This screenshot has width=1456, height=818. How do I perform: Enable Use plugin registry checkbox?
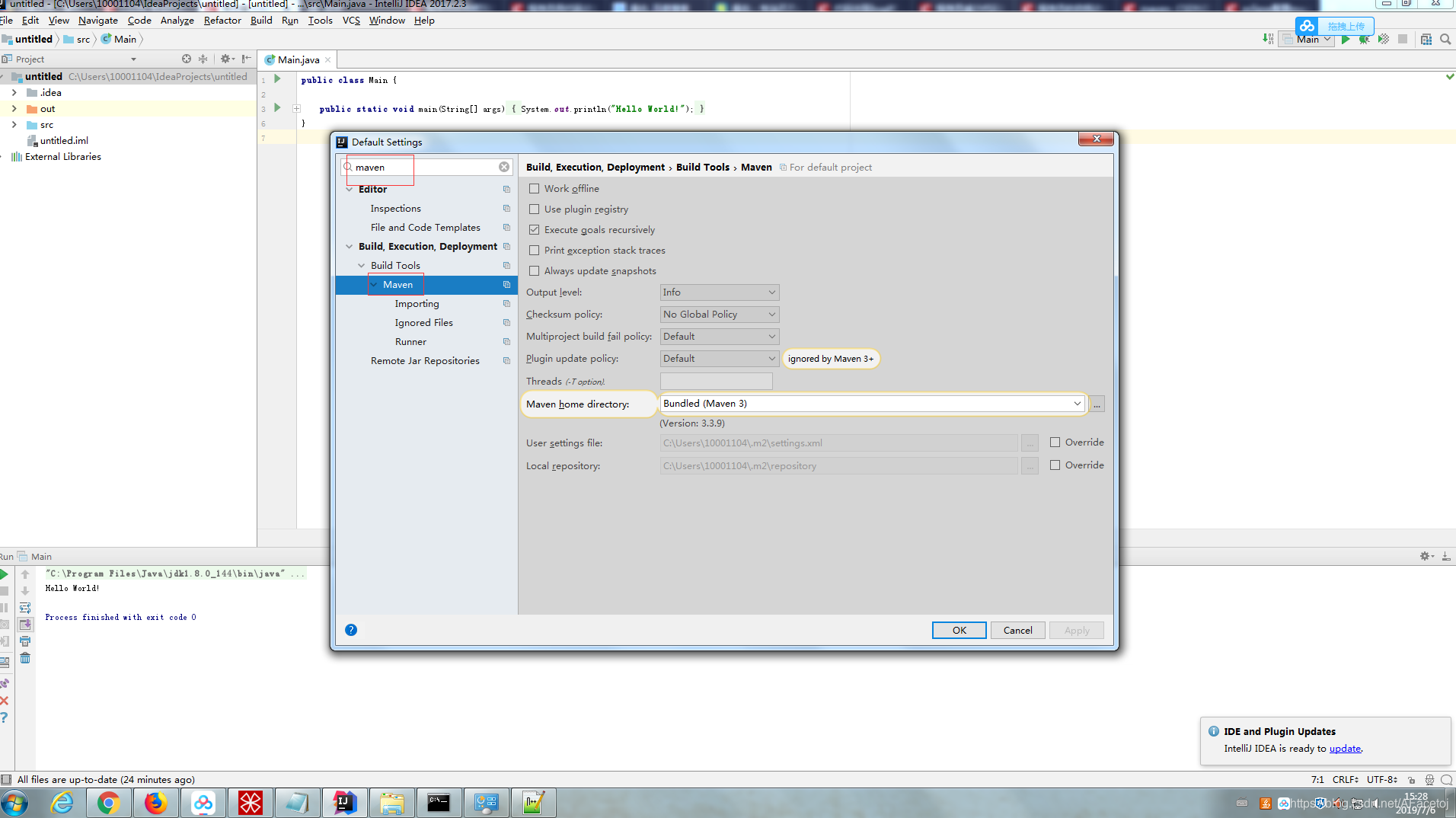[x=534, y=209]
